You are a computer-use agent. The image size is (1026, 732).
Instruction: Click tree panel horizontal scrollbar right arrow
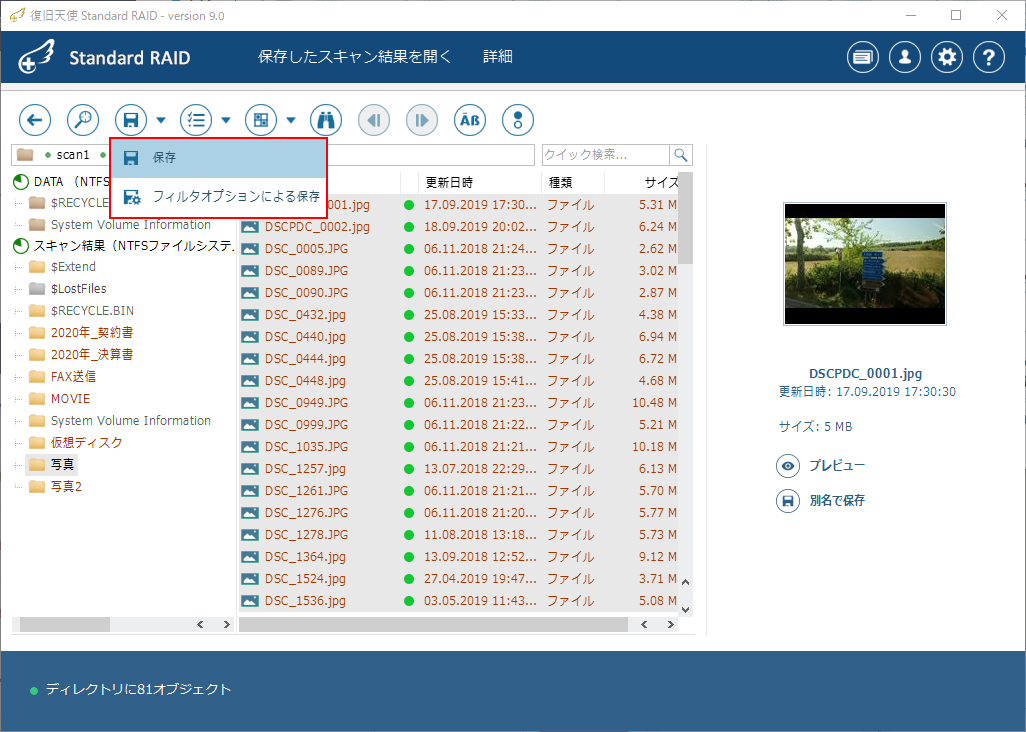point(226,625)
